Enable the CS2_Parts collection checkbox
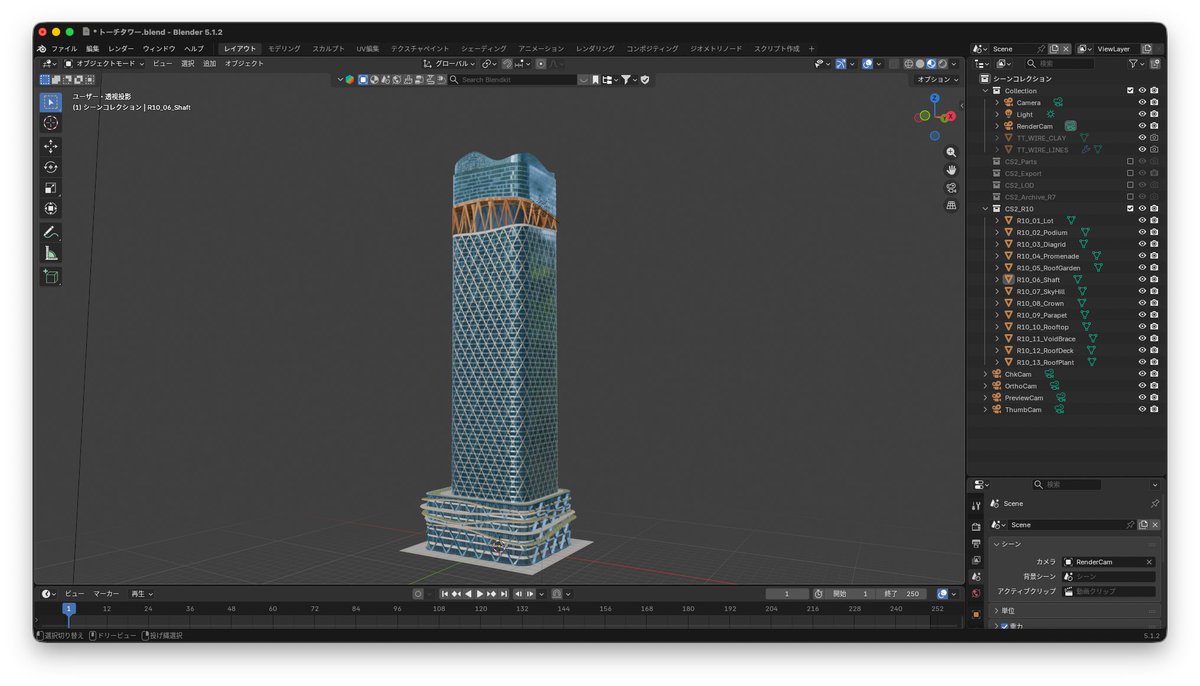The height and width of the screenshot is (686, 1200). pos(1130,161)
